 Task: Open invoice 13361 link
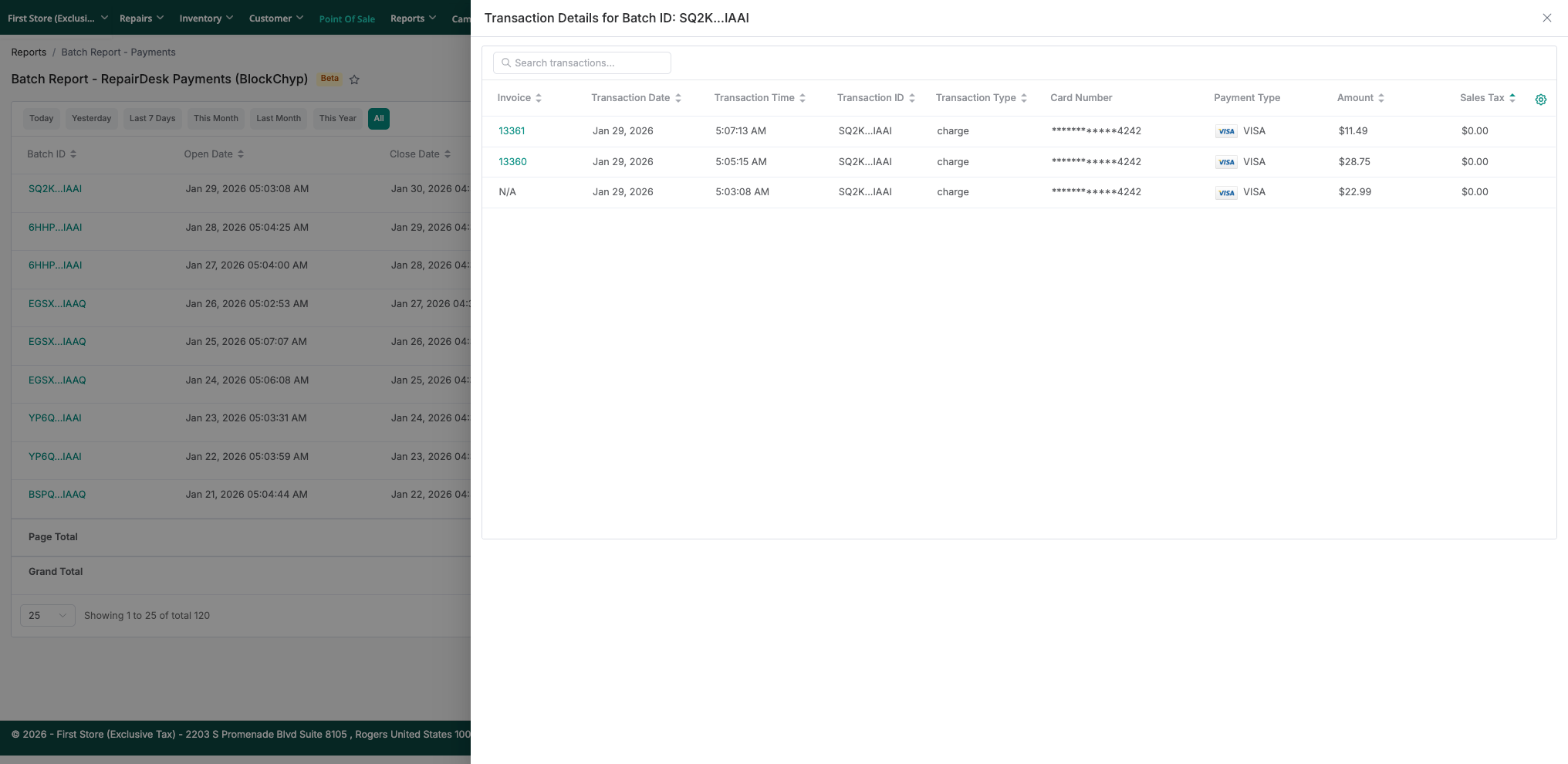click(x=512, y=131)
